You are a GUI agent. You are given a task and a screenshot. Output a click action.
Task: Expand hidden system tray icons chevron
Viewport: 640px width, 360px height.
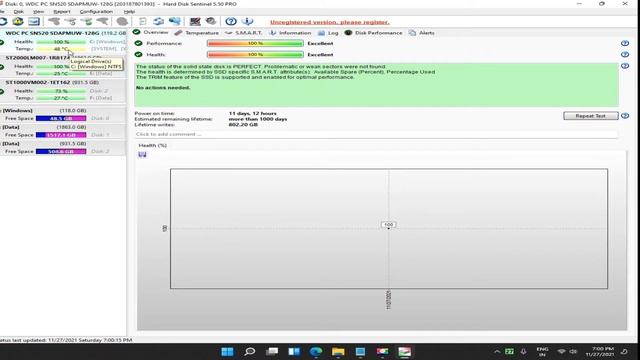coord(497,351)
